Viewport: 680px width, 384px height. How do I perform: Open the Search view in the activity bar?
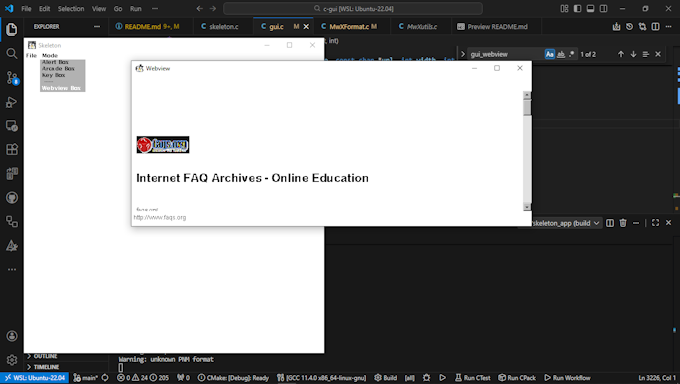12,53
